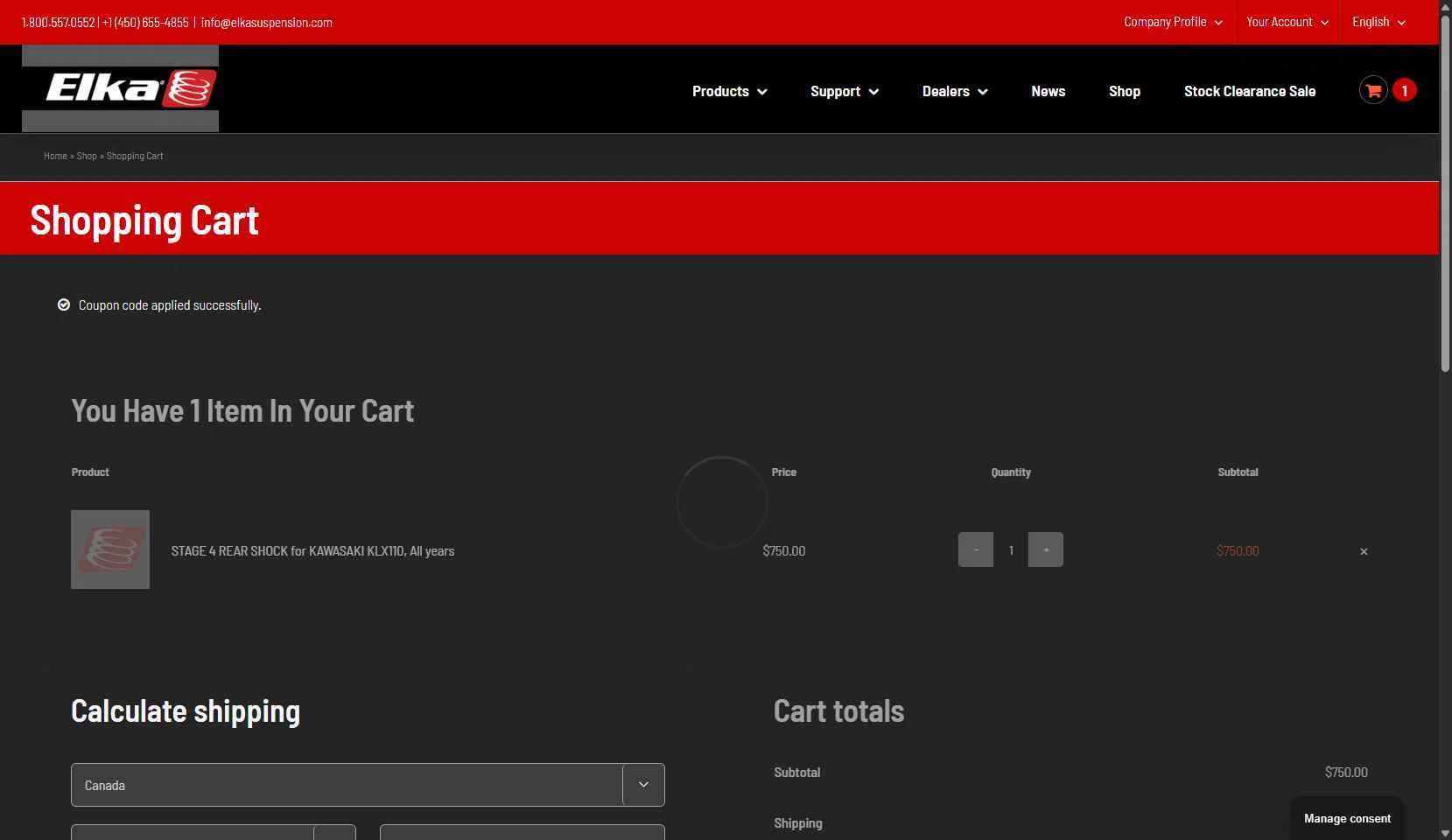Expand the Support menu

pyautogui.click(x=845, y=91)
